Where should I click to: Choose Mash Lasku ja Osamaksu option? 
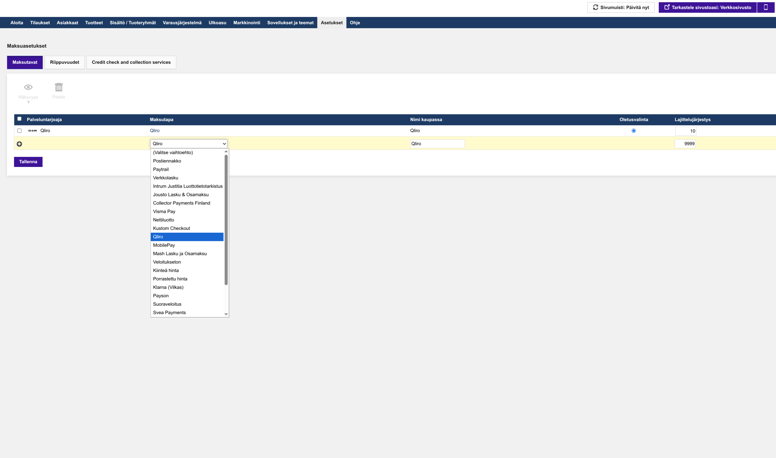point(187,254)
